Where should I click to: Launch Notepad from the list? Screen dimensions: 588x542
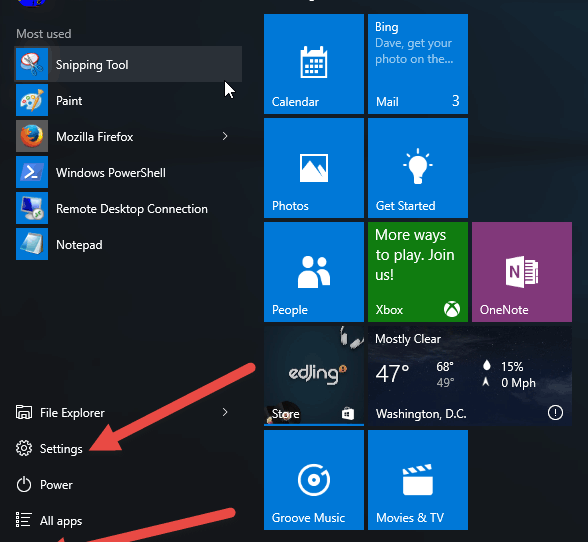(x=128, y=244)
